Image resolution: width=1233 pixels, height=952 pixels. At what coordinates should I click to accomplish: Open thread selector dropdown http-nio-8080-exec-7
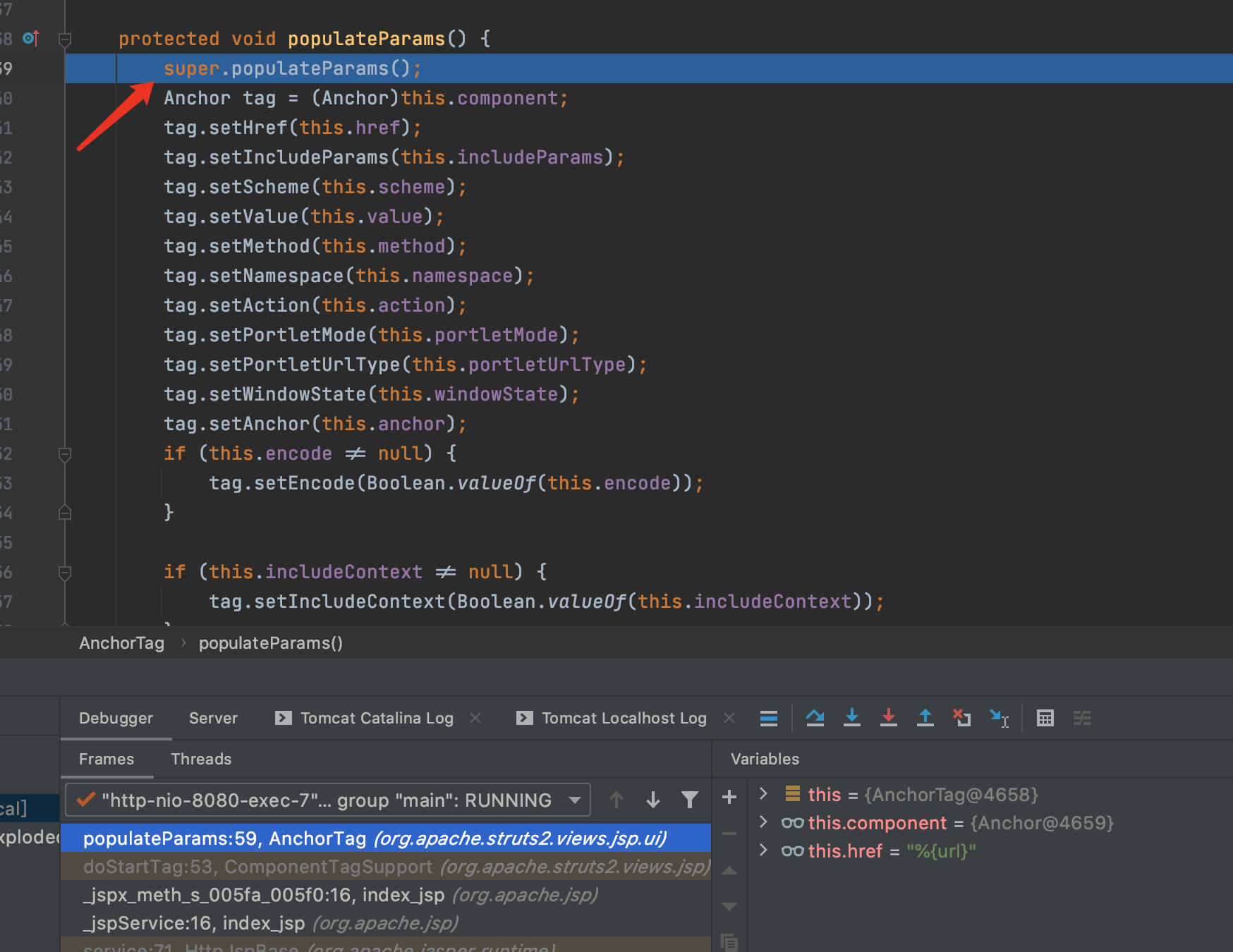(328, 800)
